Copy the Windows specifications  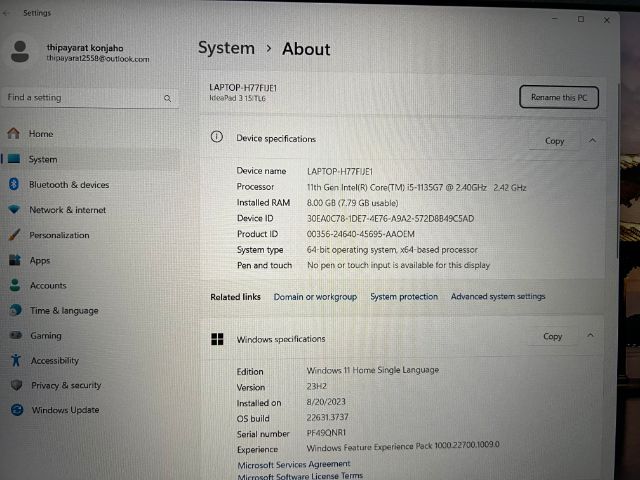coord(552,336)
